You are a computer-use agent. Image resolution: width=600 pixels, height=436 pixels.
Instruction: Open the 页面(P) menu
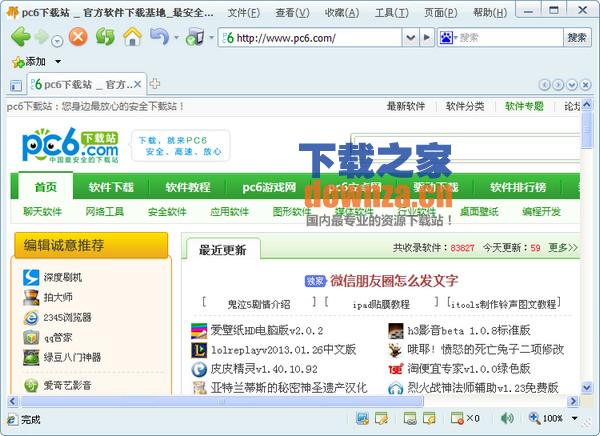pos(440,13)
